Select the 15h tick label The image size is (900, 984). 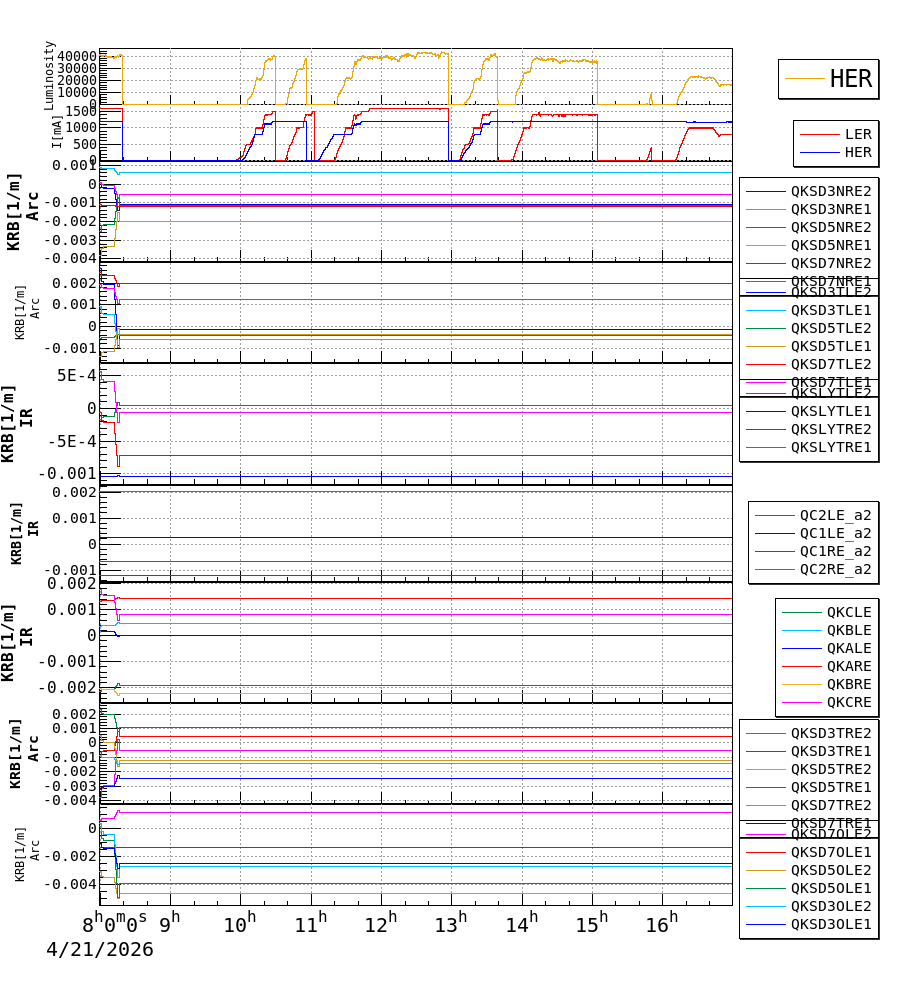click(x=592, y=924)
